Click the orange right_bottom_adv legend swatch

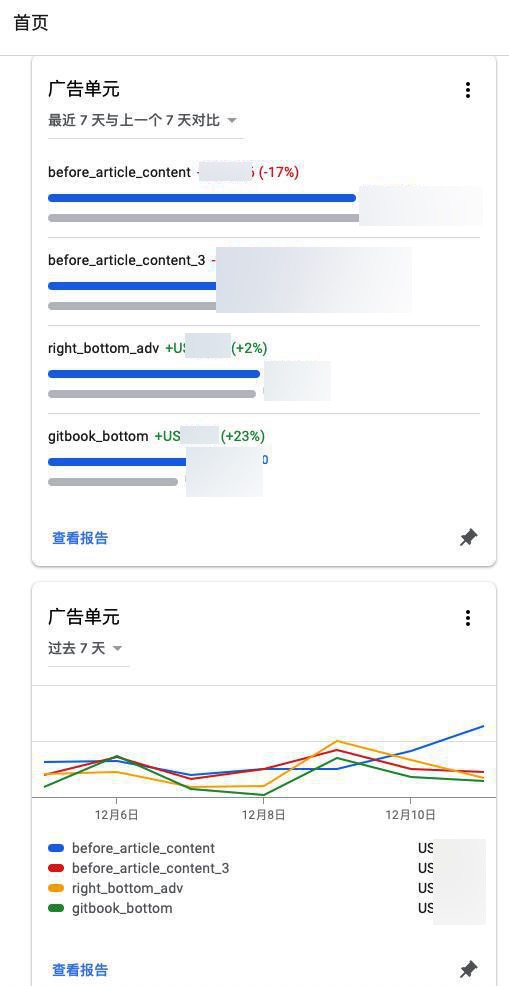click(x=56, y=889)
